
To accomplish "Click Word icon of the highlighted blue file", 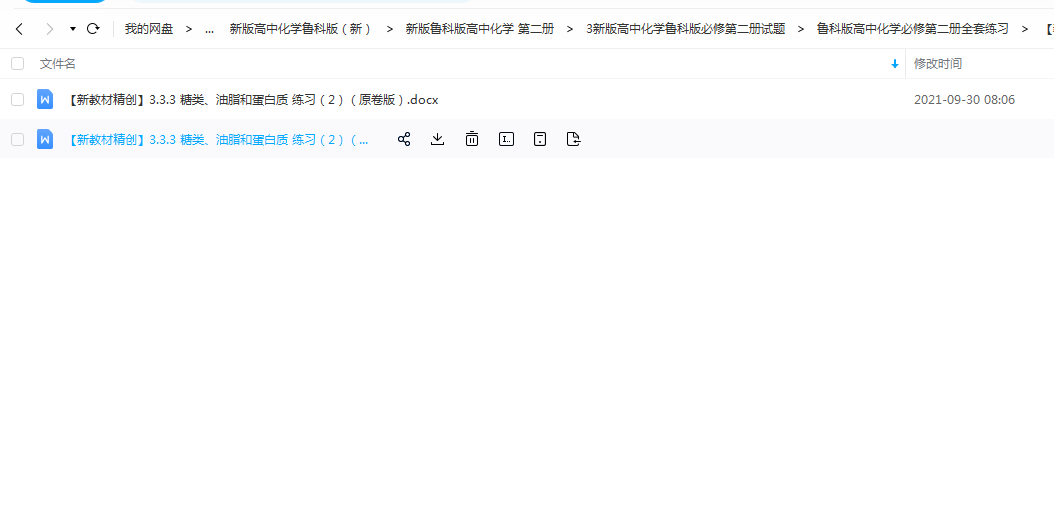I will click(45, 139).
